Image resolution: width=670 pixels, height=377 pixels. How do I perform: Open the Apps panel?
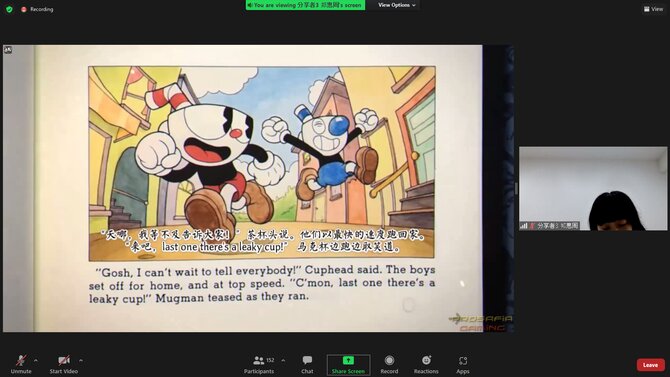[463, 364]
